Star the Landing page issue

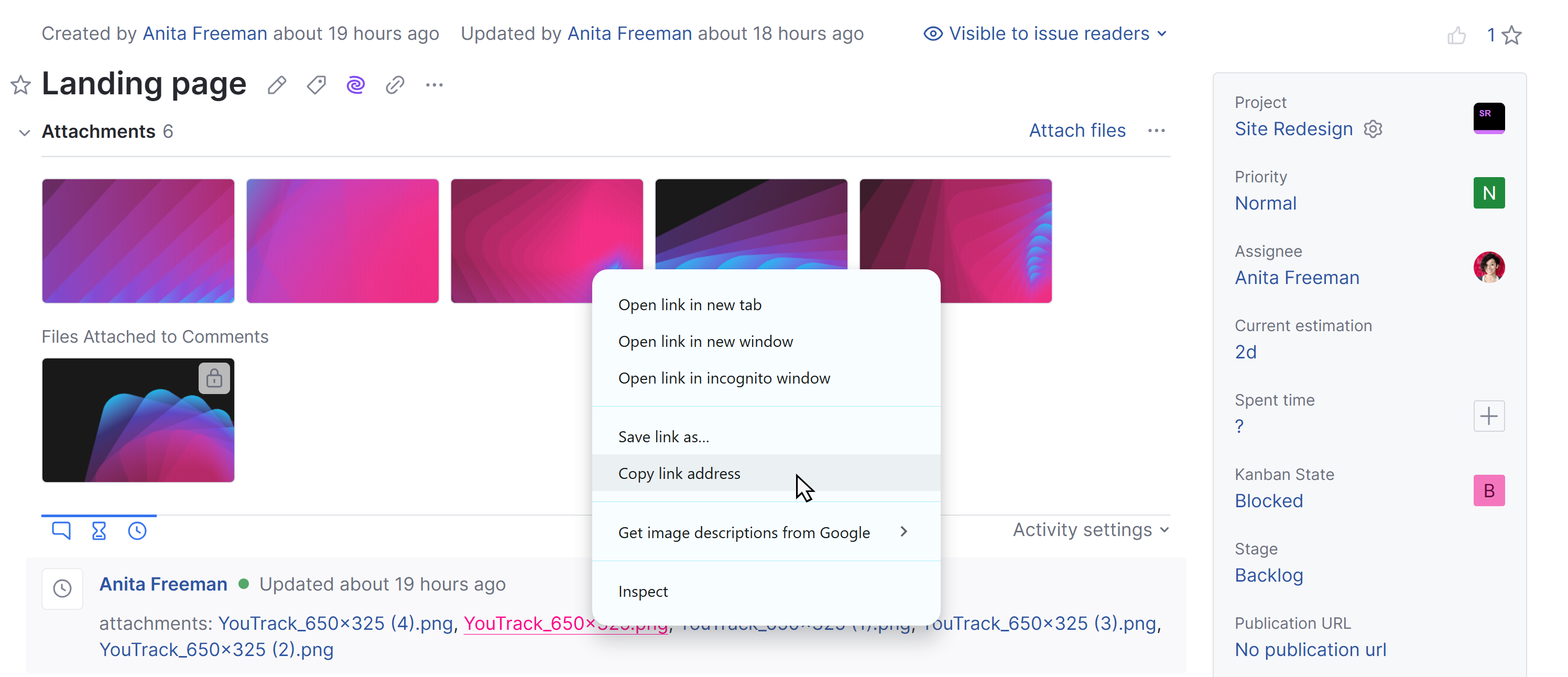(x=20, y=85)
